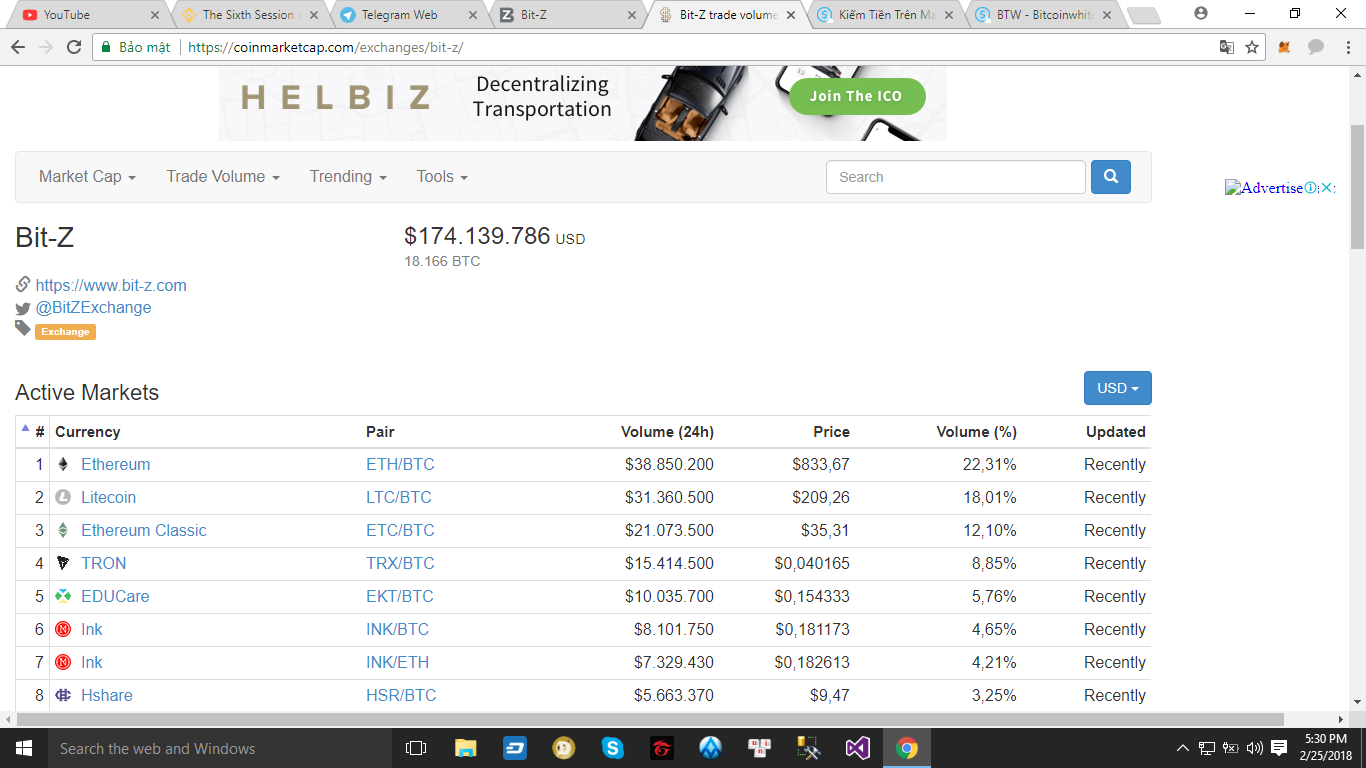Open the UniKey taskbar icon
The height and width of the screenshot is (768, 1366).
pos(760,748)
